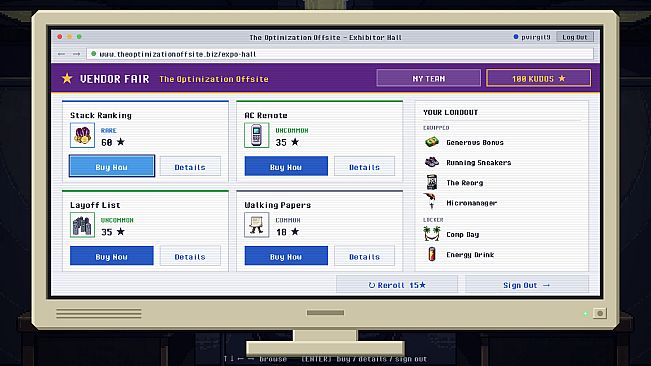Screen dimensions: 651x366
Task: Click the pvirgil9 username
Action: [x=536, y=37]
